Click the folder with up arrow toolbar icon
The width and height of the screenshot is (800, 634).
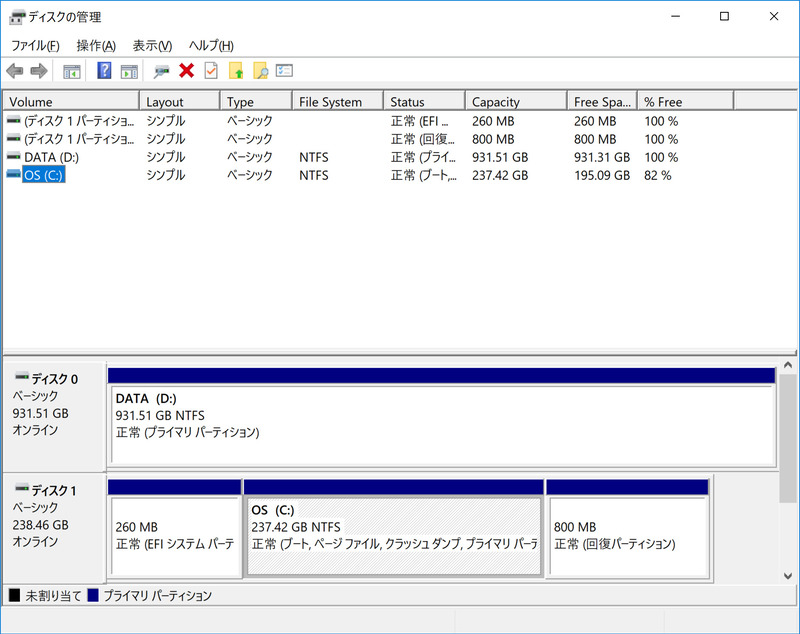(237, 70)
